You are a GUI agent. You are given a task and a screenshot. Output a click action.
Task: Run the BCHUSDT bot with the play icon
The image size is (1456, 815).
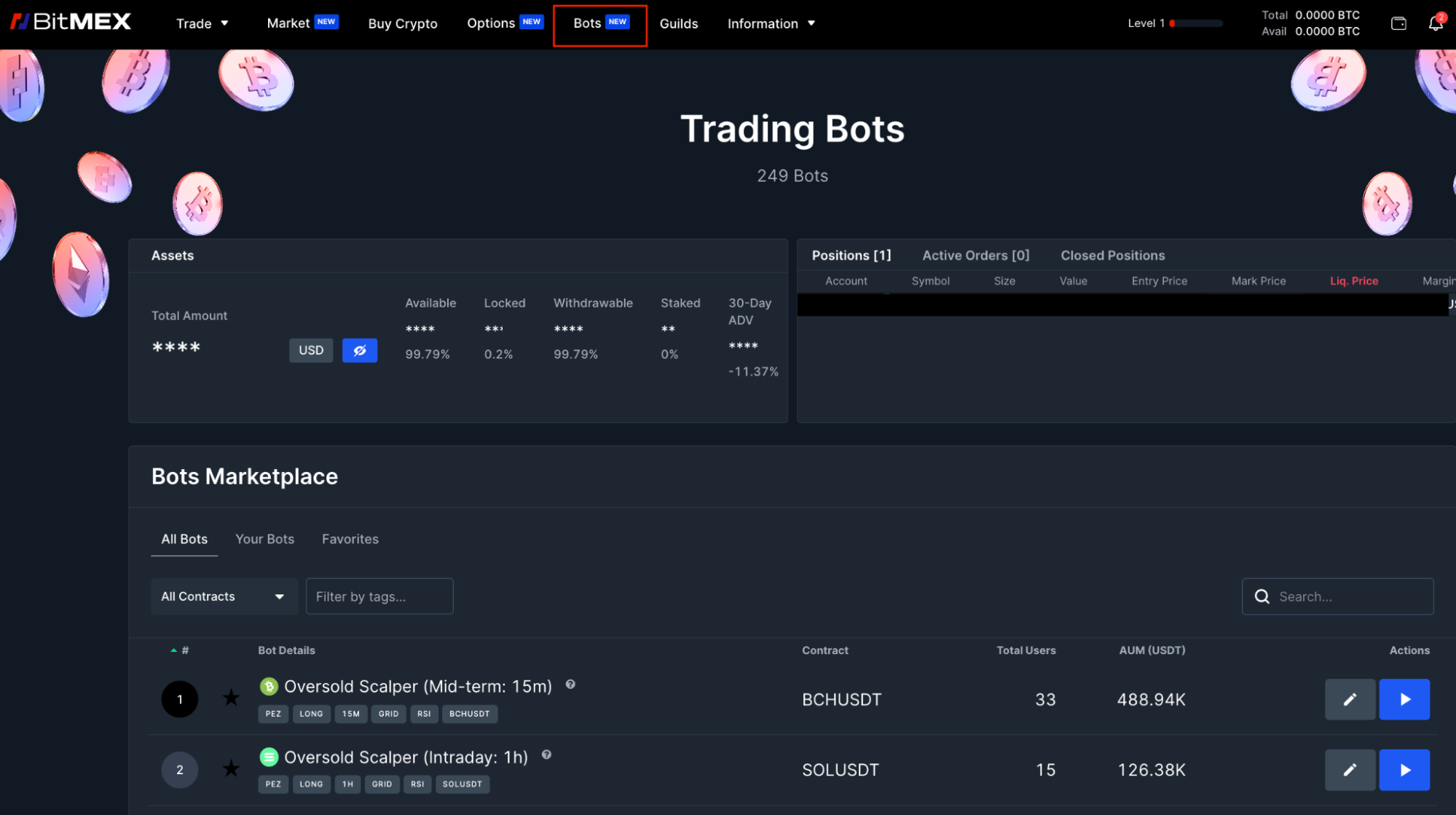coord(1404,699)
